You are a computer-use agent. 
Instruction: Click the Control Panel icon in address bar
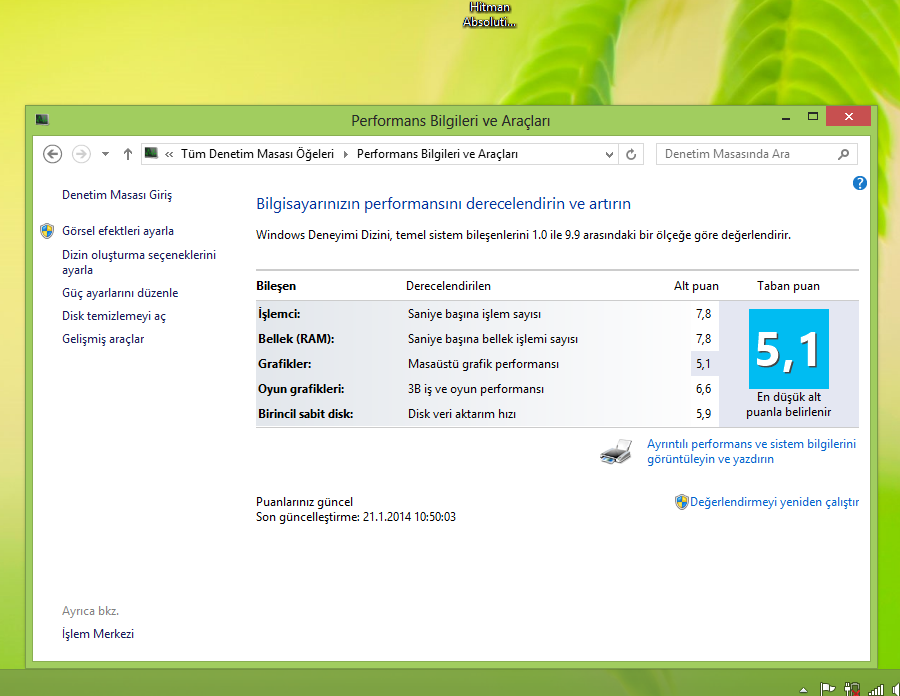point(152,153)
